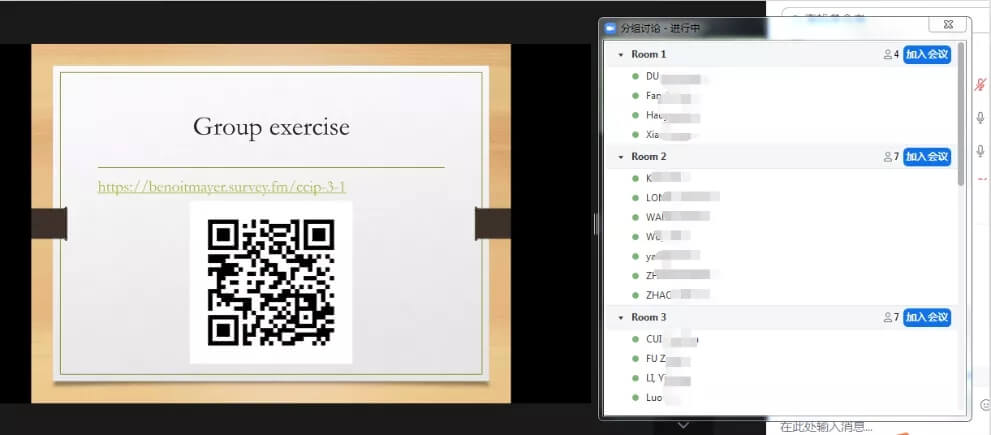Click the red muted microphone icon

coord(980,85)
